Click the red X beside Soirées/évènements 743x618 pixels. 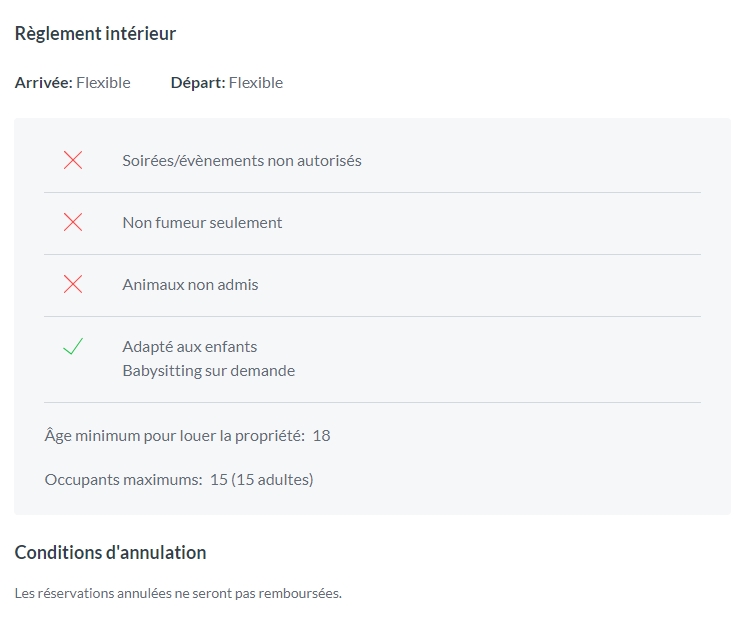[x=73, y=160]
